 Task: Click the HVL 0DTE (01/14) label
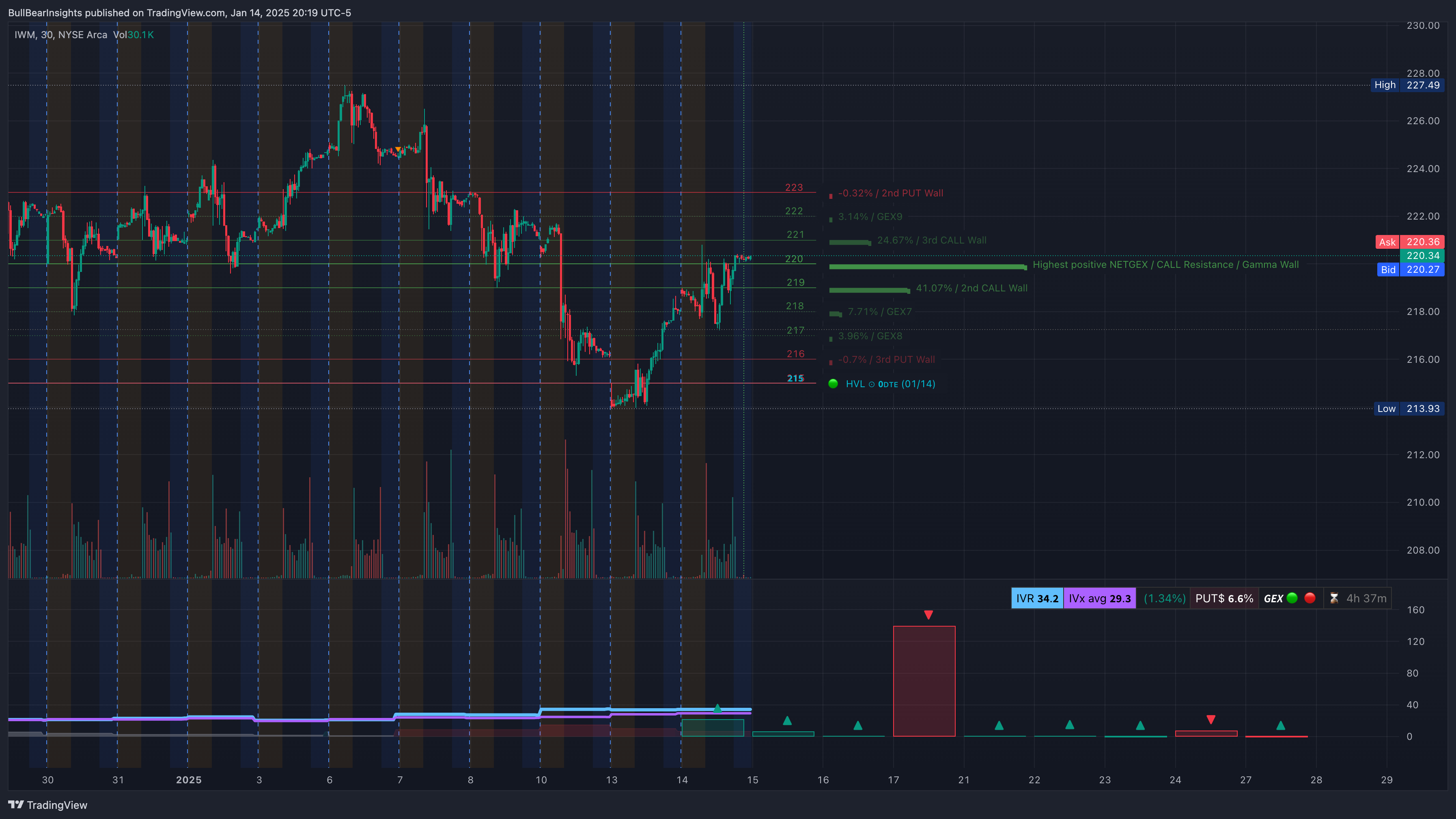click(x=890, y=384)
